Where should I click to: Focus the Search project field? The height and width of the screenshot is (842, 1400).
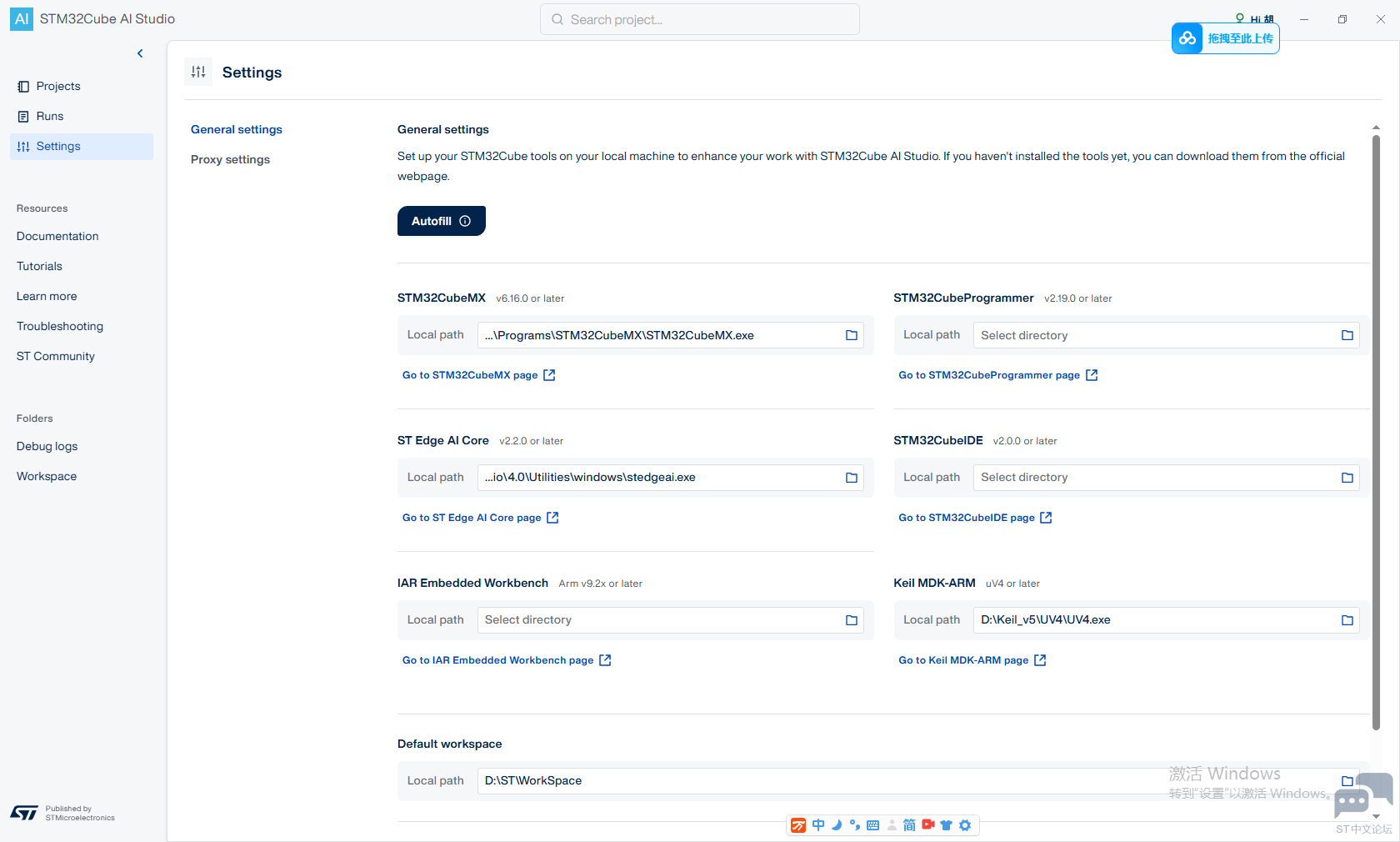pos(700,19)
